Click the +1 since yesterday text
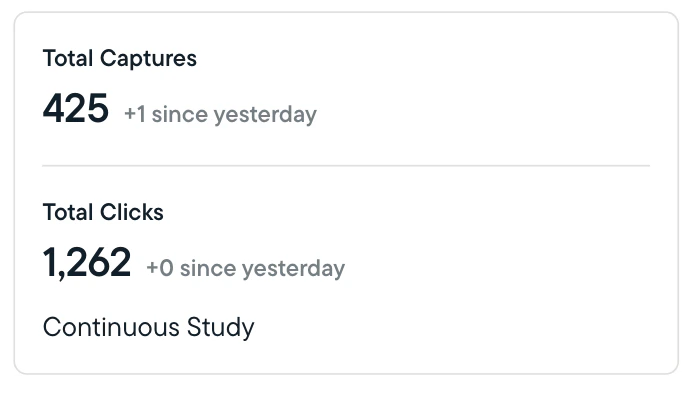Image resolution: width=696 pixels, height=393 pixels. click(x=221, y=115)
